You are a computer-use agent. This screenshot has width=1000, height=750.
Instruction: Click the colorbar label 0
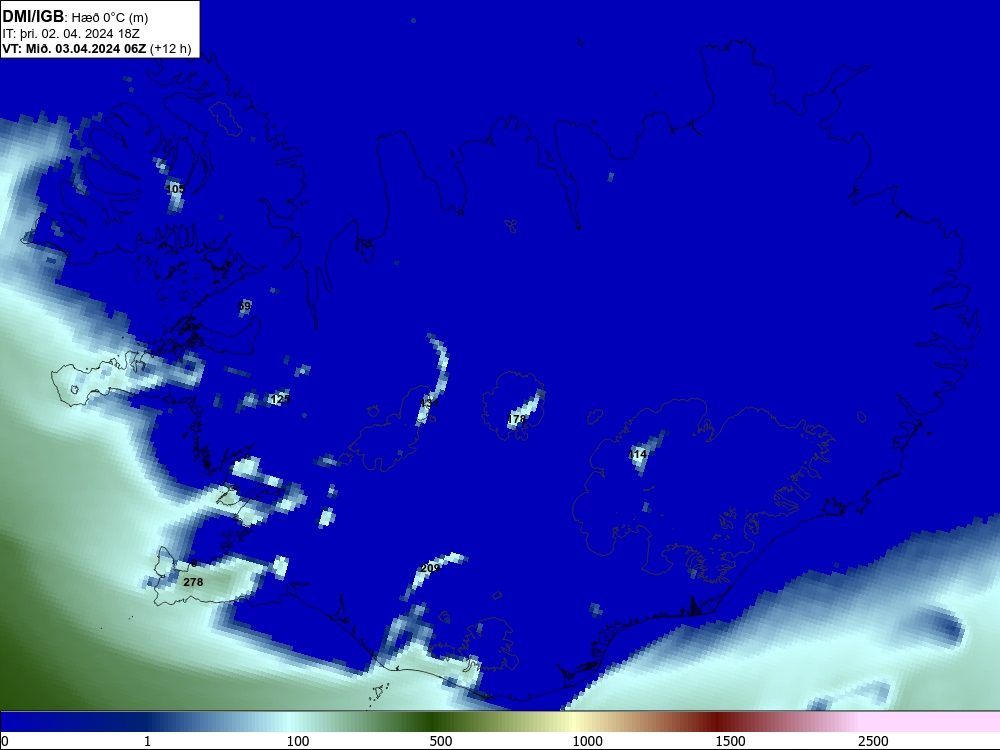5,741
